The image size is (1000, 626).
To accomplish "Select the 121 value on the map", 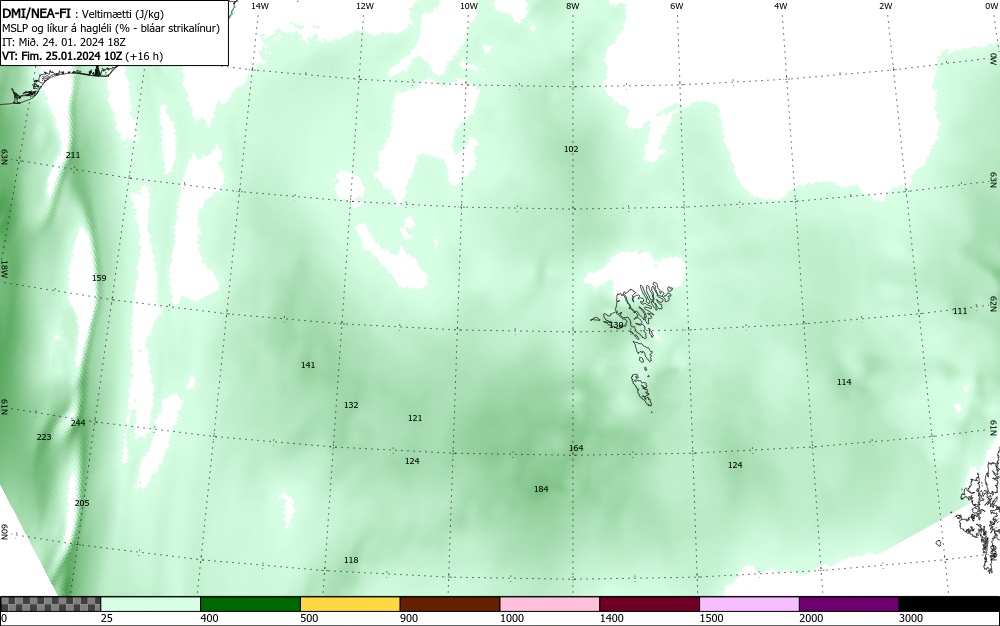I will coord(415,418).
